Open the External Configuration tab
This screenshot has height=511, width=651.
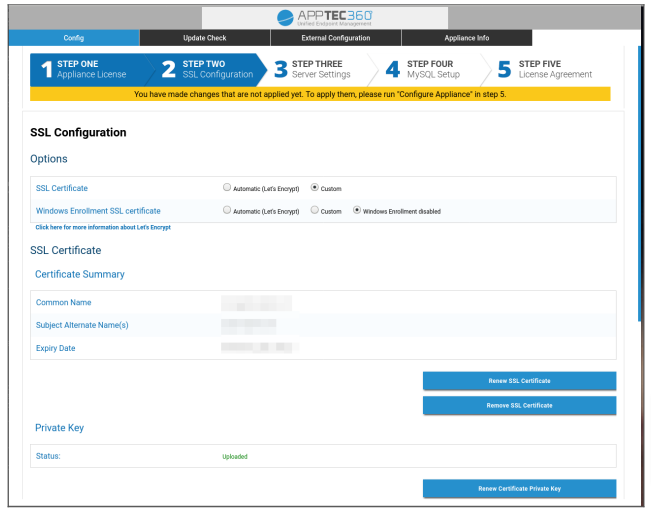335,38
